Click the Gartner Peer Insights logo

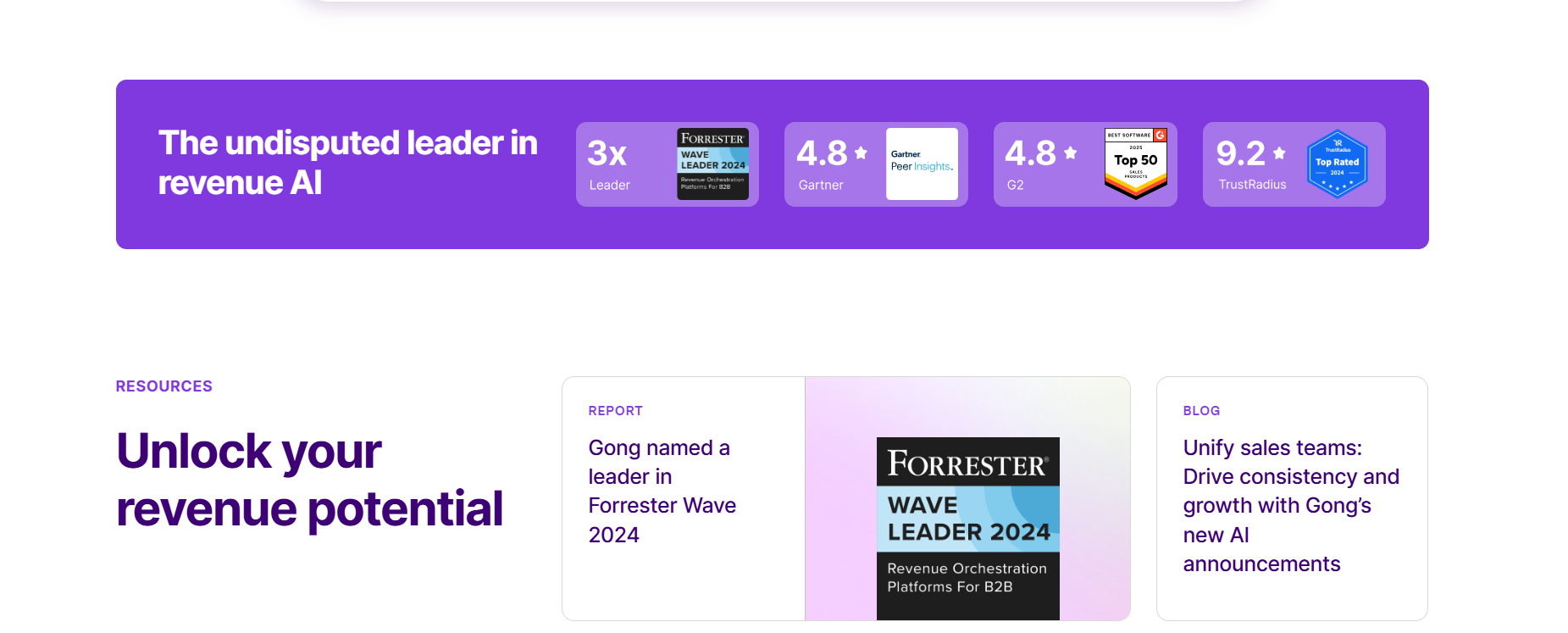[x=922, y=164]
